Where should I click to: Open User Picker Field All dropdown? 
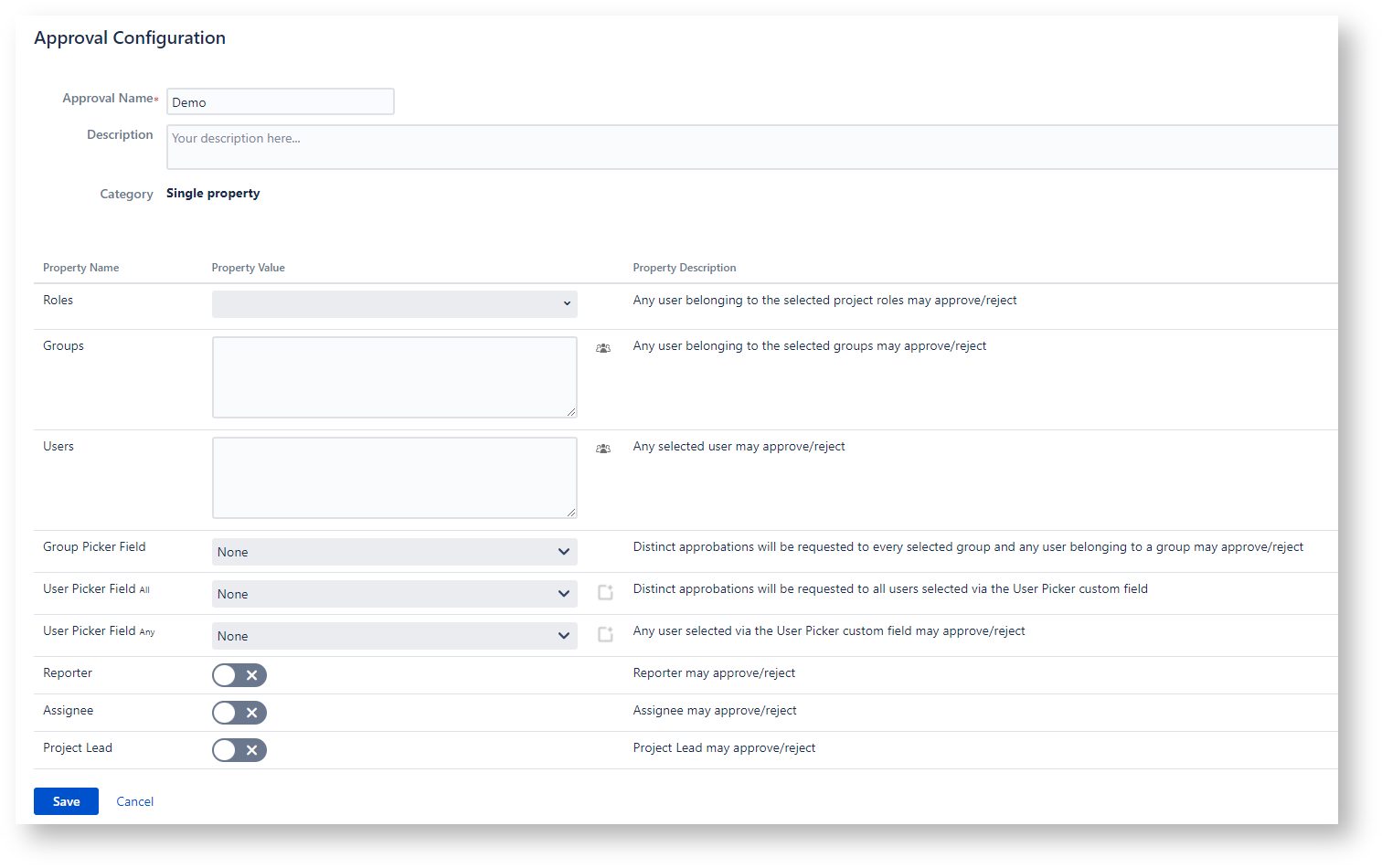coord(394,594)
